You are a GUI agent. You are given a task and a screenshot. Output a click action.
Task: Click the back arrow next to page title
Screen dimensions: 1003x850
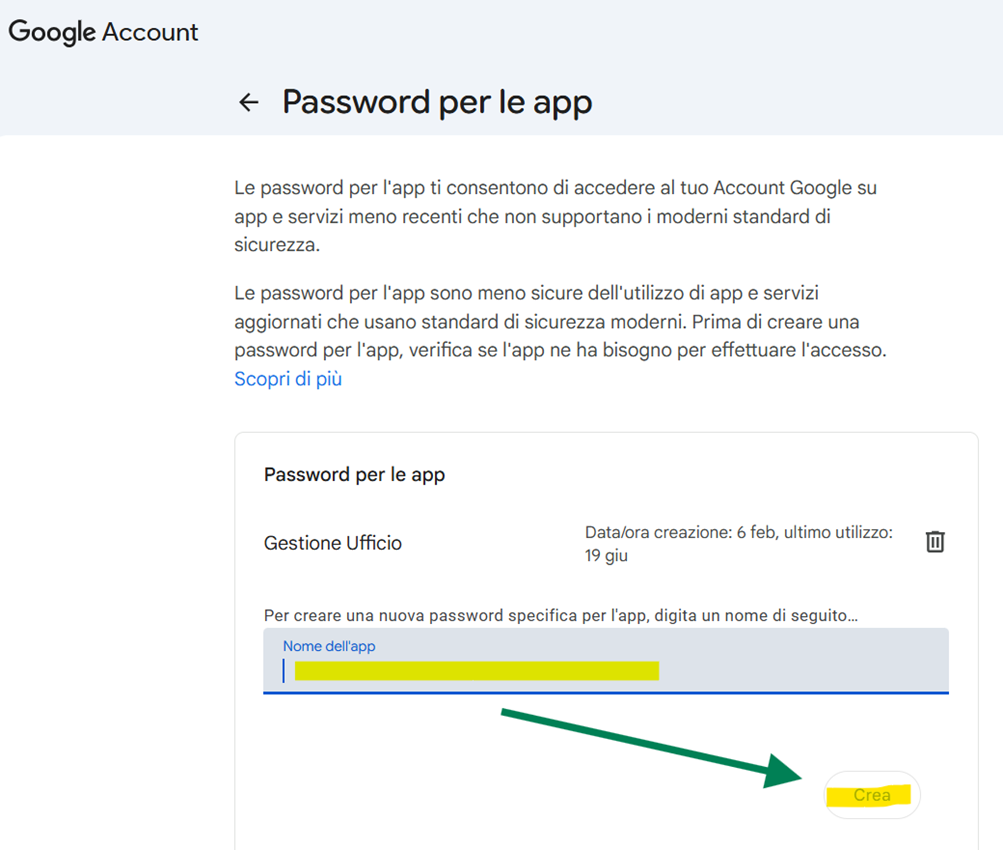pos(248,102)
